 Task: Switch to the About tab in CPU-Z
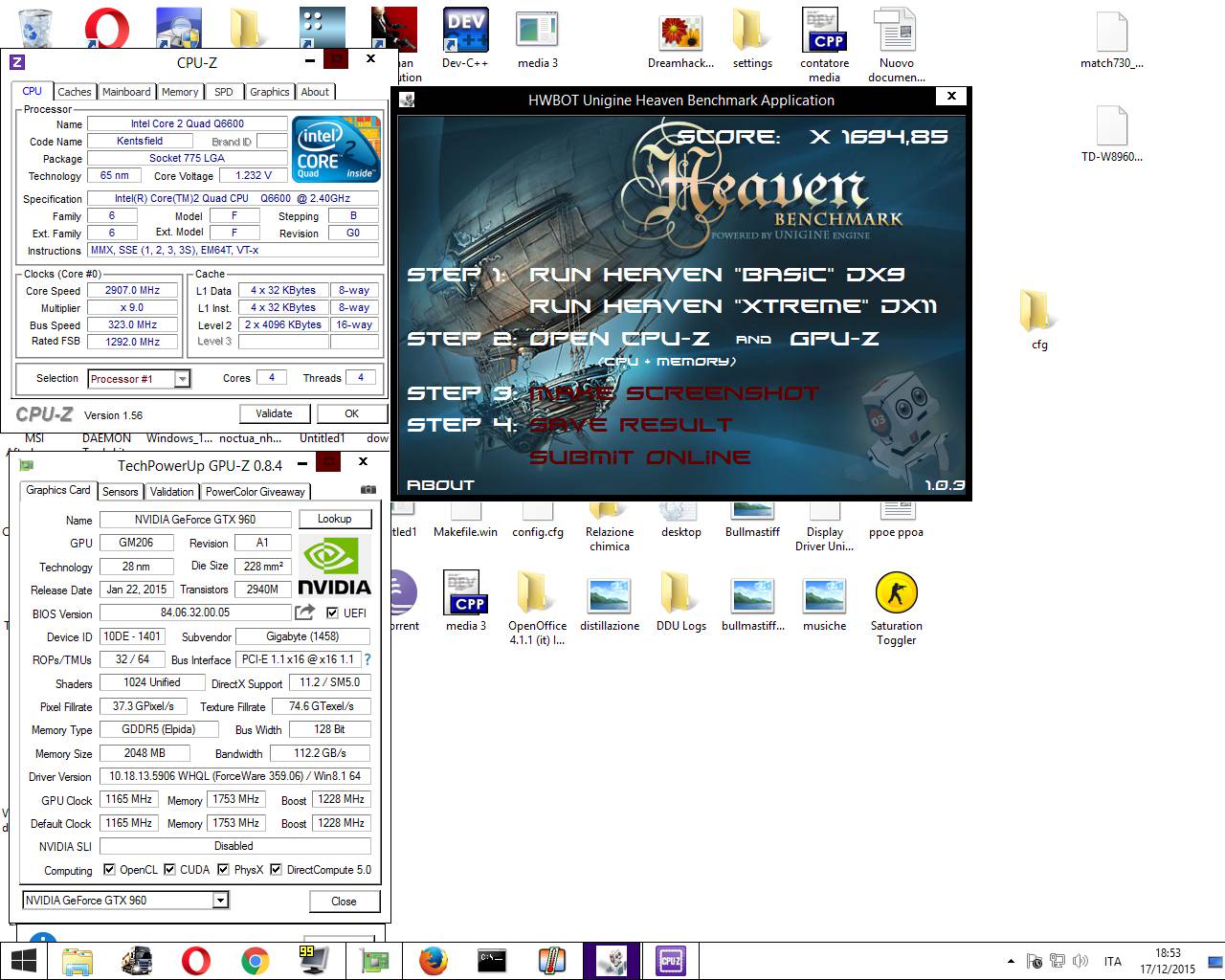[315, 92]
